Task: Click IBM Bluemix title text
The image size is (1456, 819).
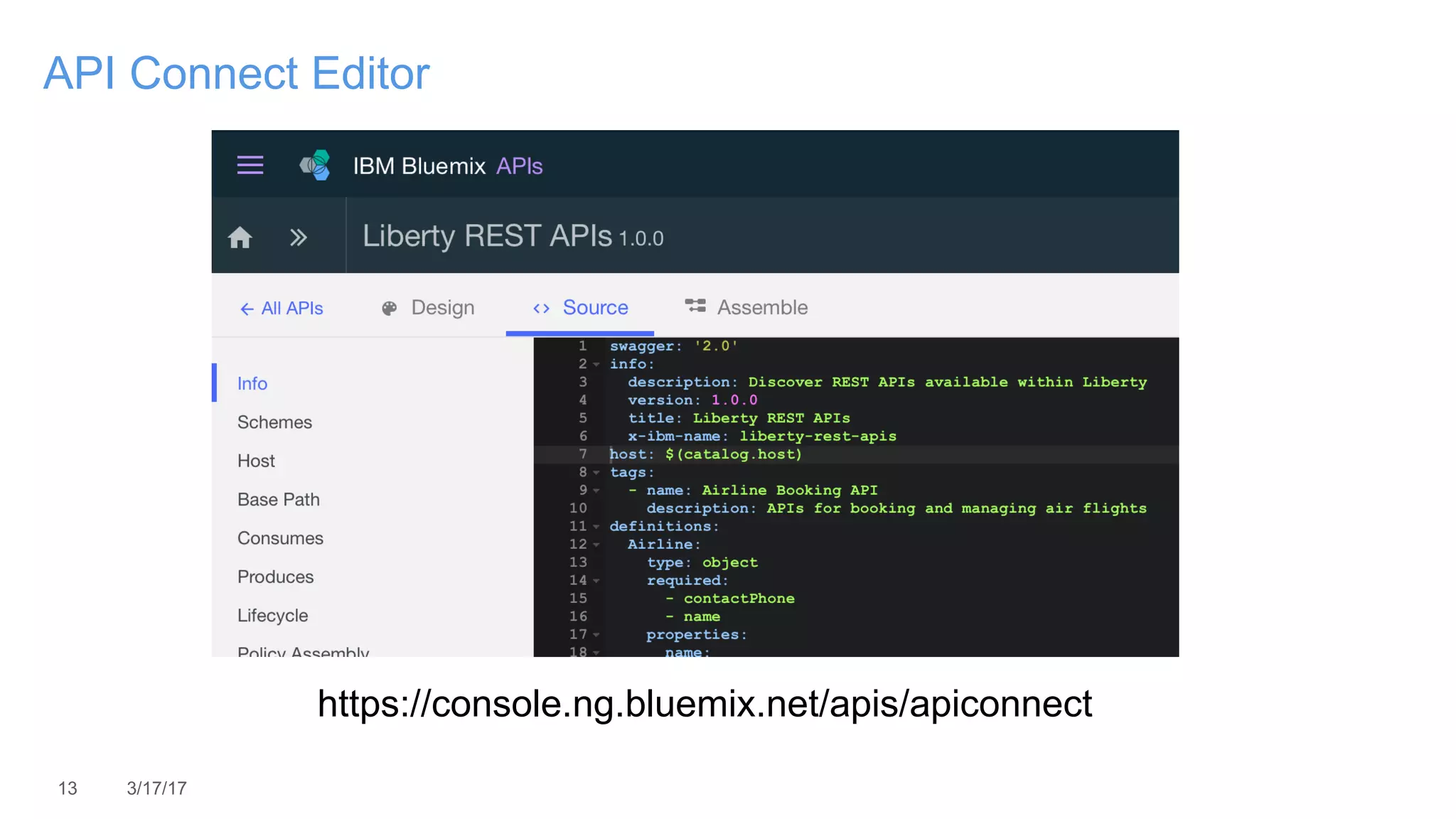Action: point(419,166)
